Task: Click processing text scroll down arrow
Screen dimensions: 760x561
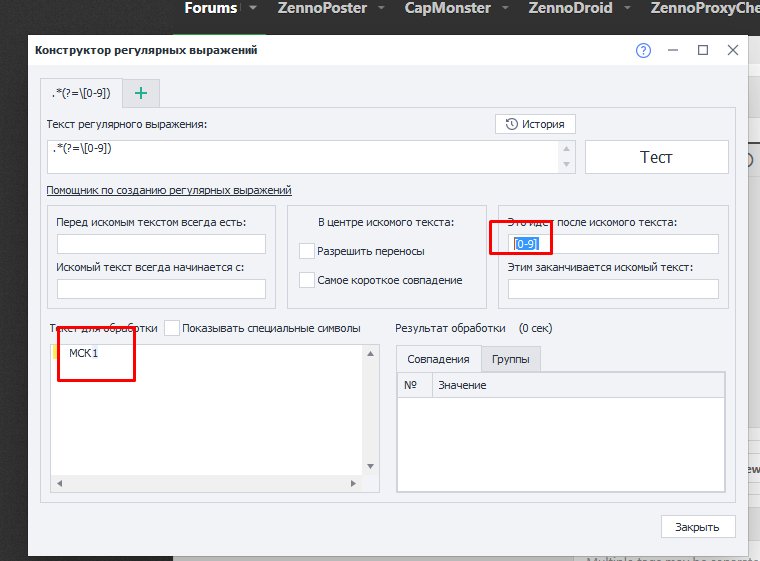Action: click(370, 466)
